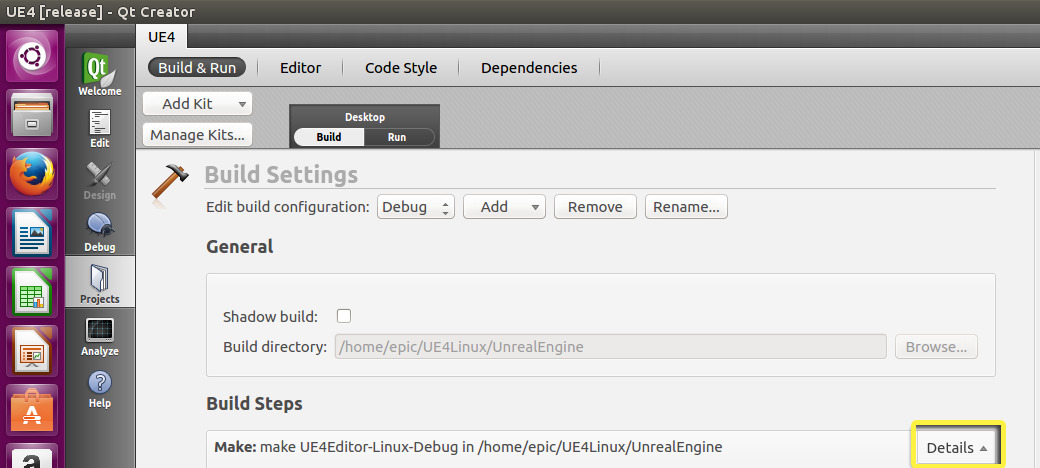
Task: Switch to Edit mode in sidebar
Action: click(99, 127)
